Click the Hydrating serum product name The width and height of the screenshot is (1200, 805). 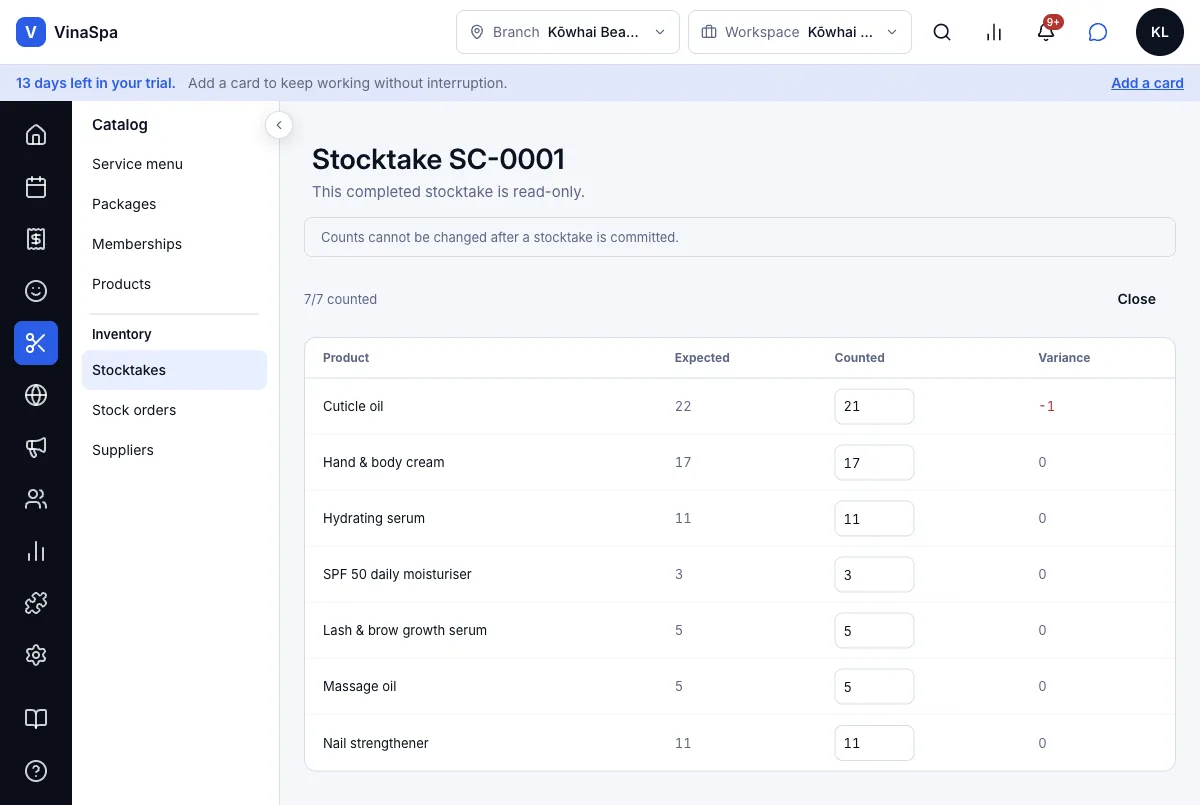374,518
